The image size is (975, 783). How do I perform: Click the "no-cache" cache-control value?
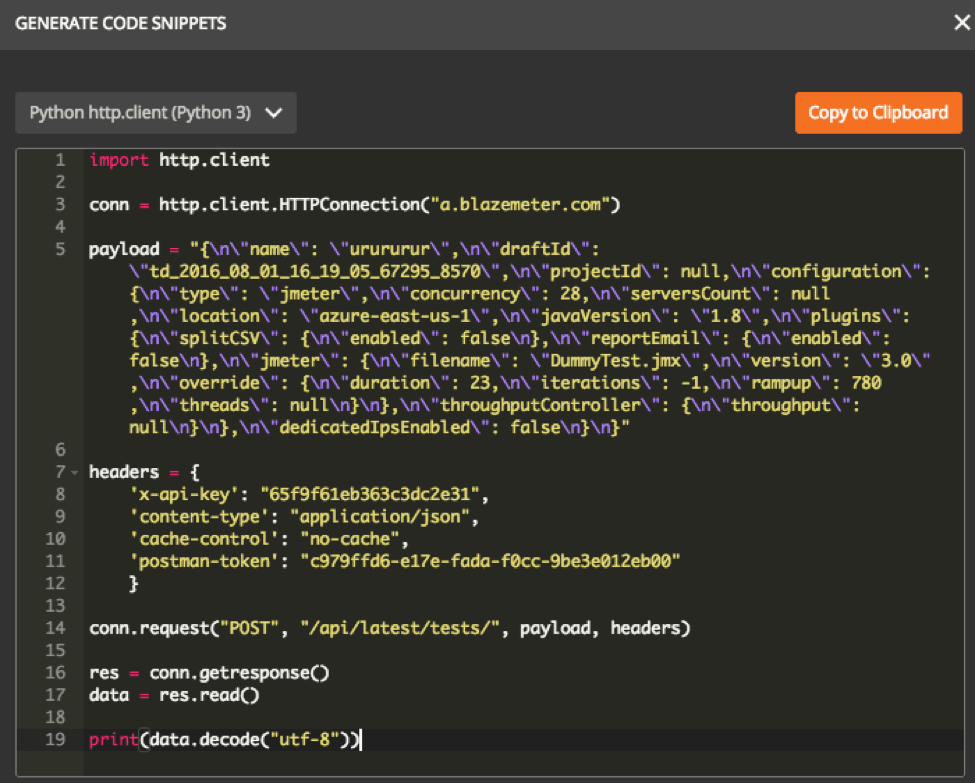(350, 539)
